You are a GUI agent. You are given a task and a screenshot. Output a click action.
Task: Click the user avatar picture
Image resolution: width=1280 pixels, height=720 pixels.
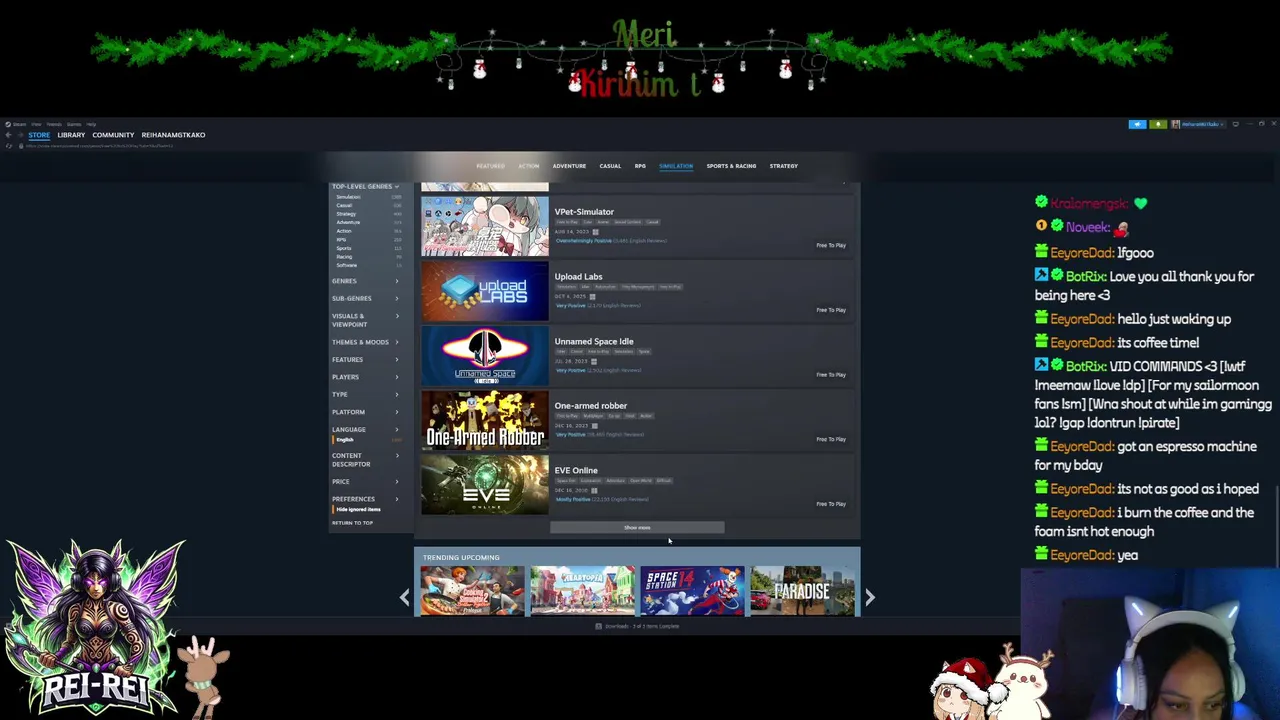coord(1175,124)
